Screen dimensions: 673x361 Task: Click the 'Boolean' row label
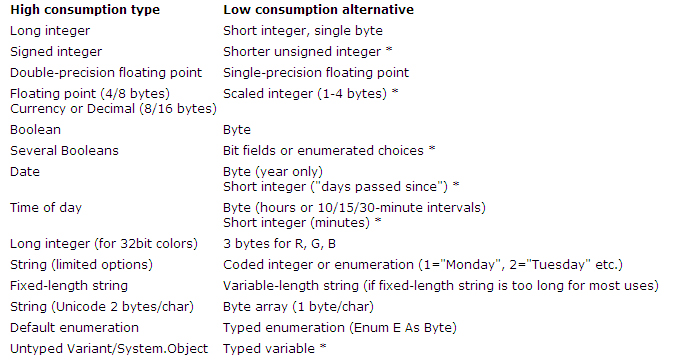coord(36,130)
